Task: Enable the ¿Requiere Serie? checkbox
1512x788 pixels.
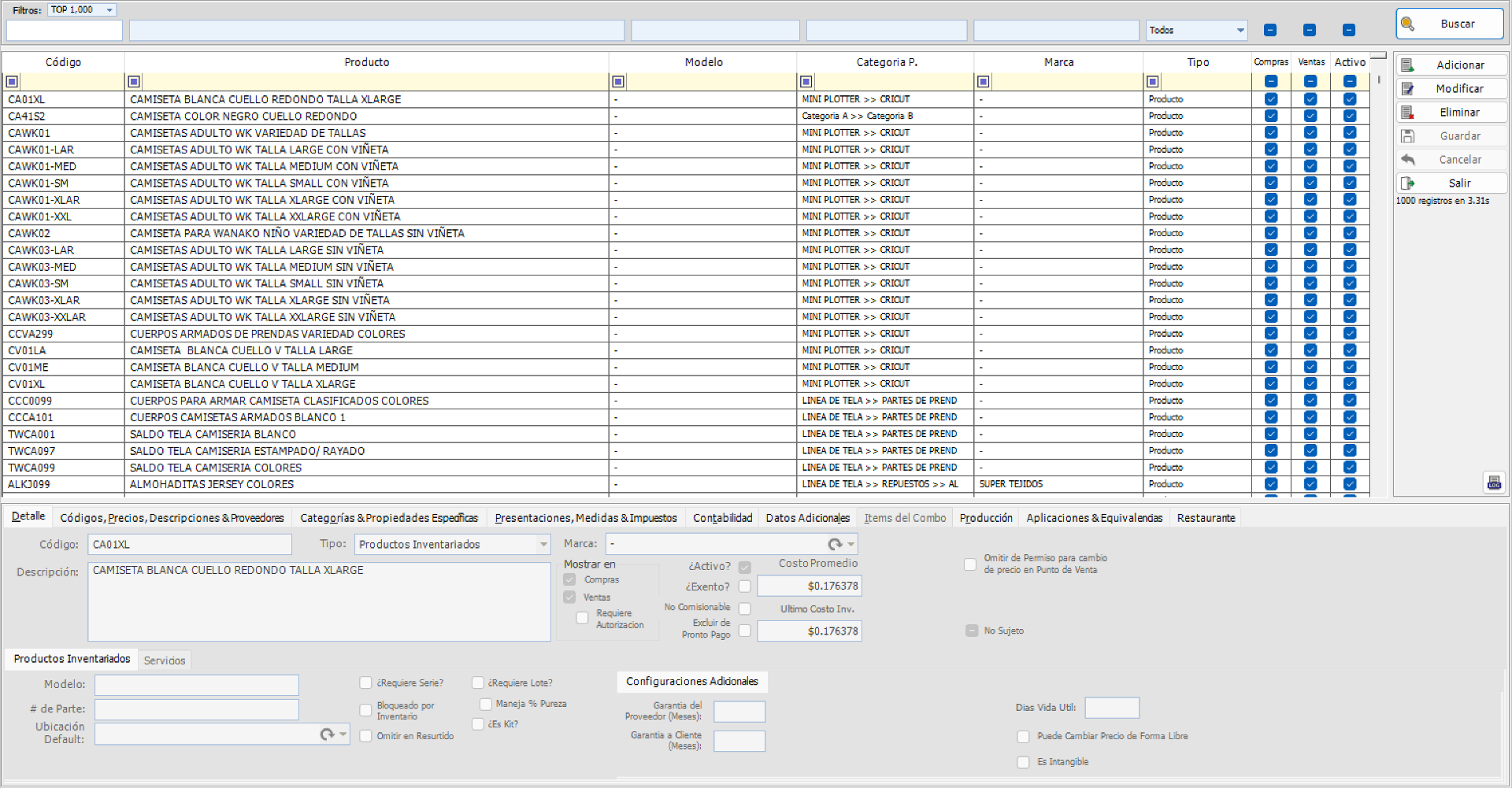Action: pos(365,683)
